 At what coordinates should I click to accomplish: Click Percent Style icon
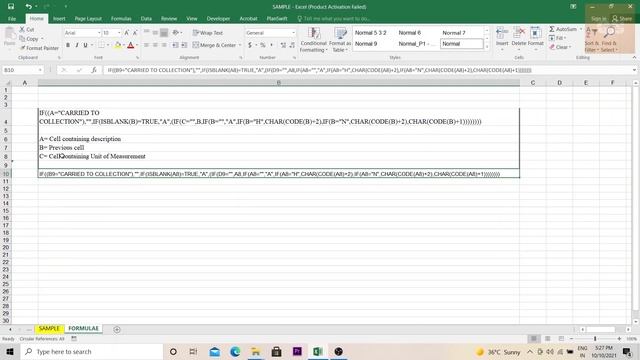pyautogui.click(x=262, y=45)
